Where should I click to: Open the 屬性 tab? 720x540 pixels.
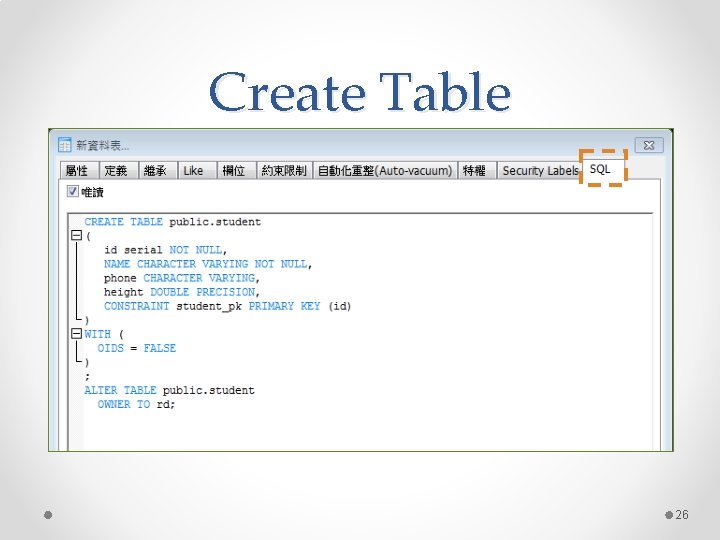tap(80, 171)
